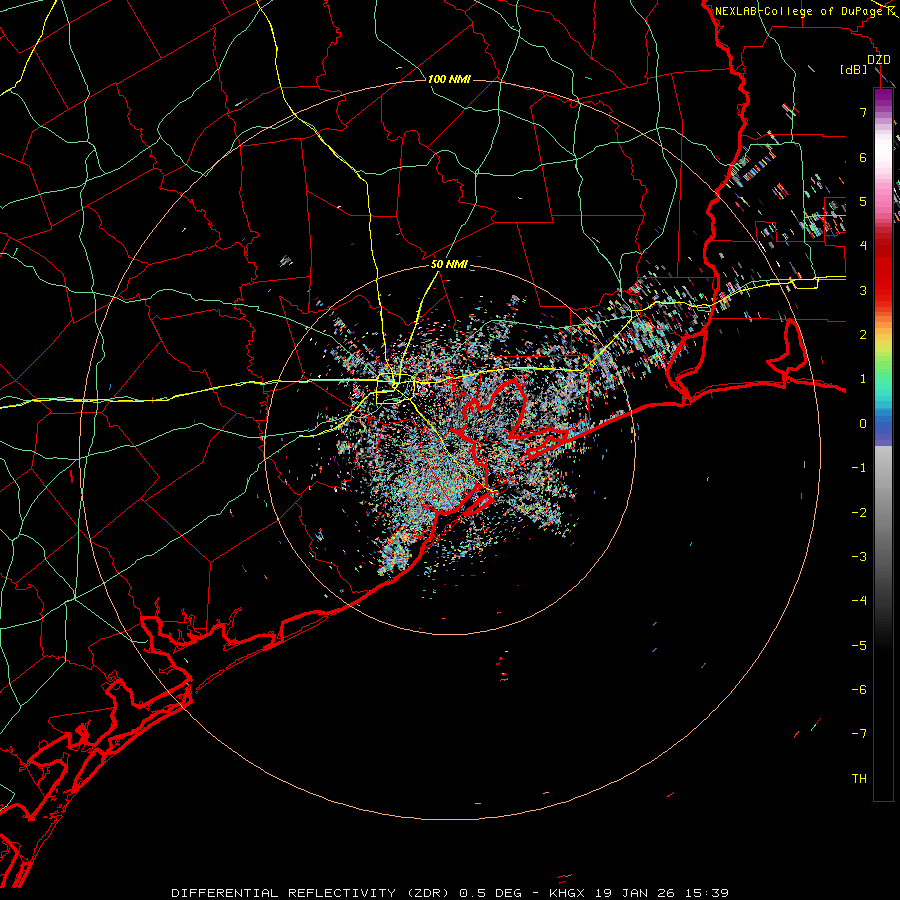Screen dimensions: 900x900
Task: Click the '0.5 DEG' elevation text
Action: (490, 893)
